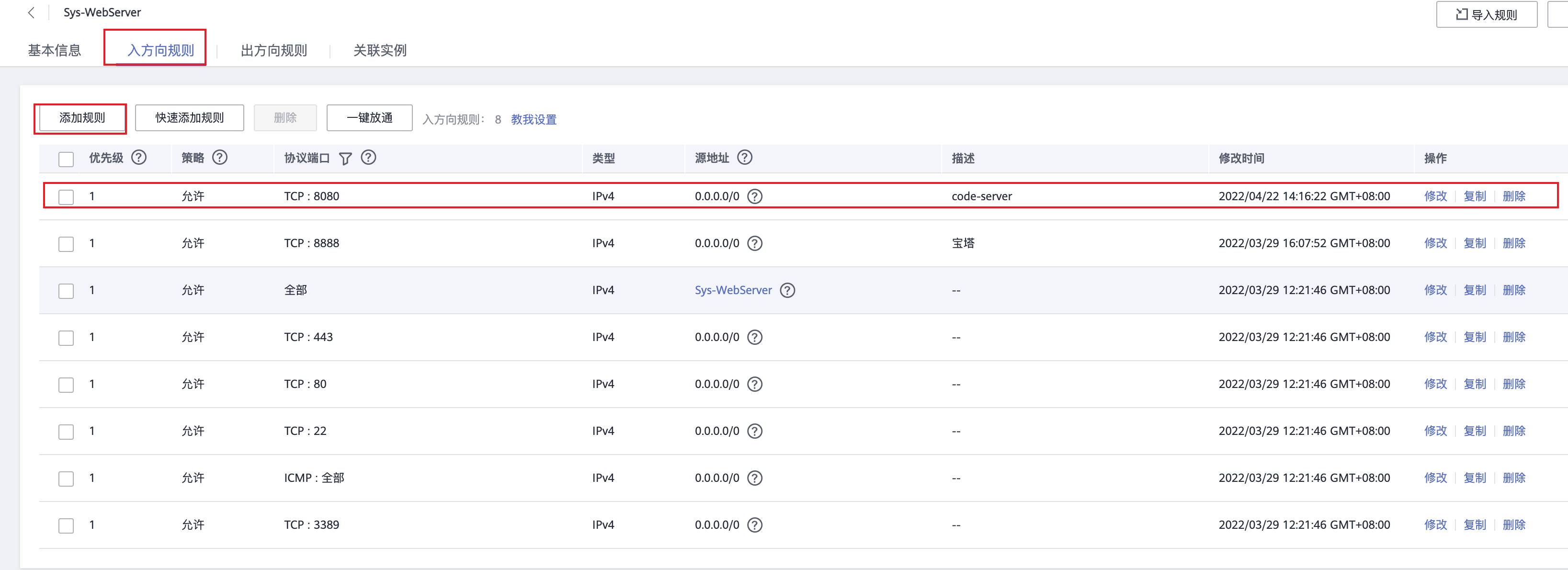1568x570 pixels.
Task: Switch to the 出方向规则 tab
Action: click(274, 50)
